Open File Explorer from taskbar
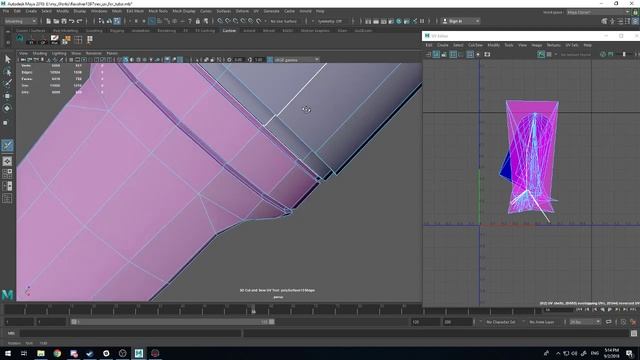 [41, 353]
